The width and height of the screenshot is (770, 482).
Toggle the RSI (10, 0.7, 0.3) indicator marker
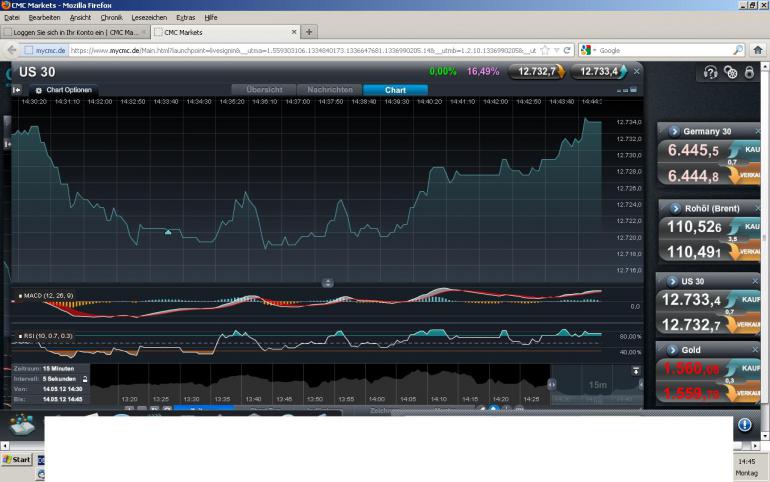click(x=20, y=336)
